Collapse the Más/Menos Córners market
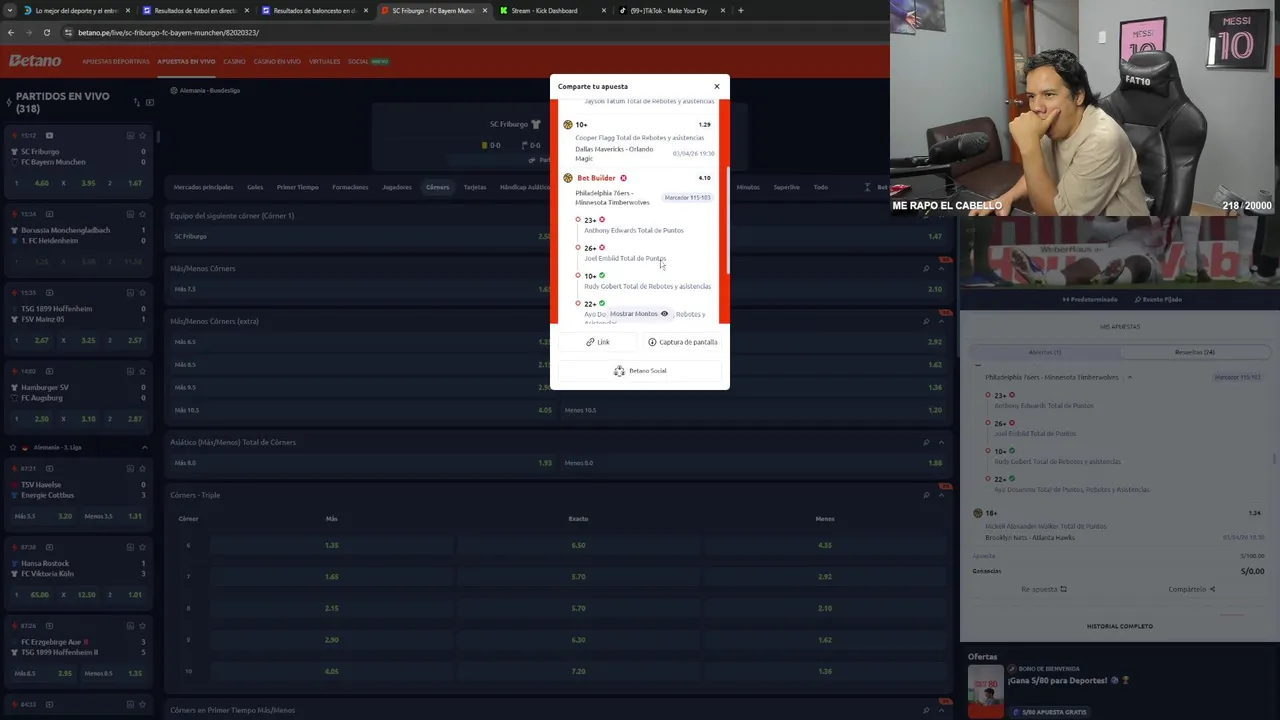1280x720 pixels. 941,268
